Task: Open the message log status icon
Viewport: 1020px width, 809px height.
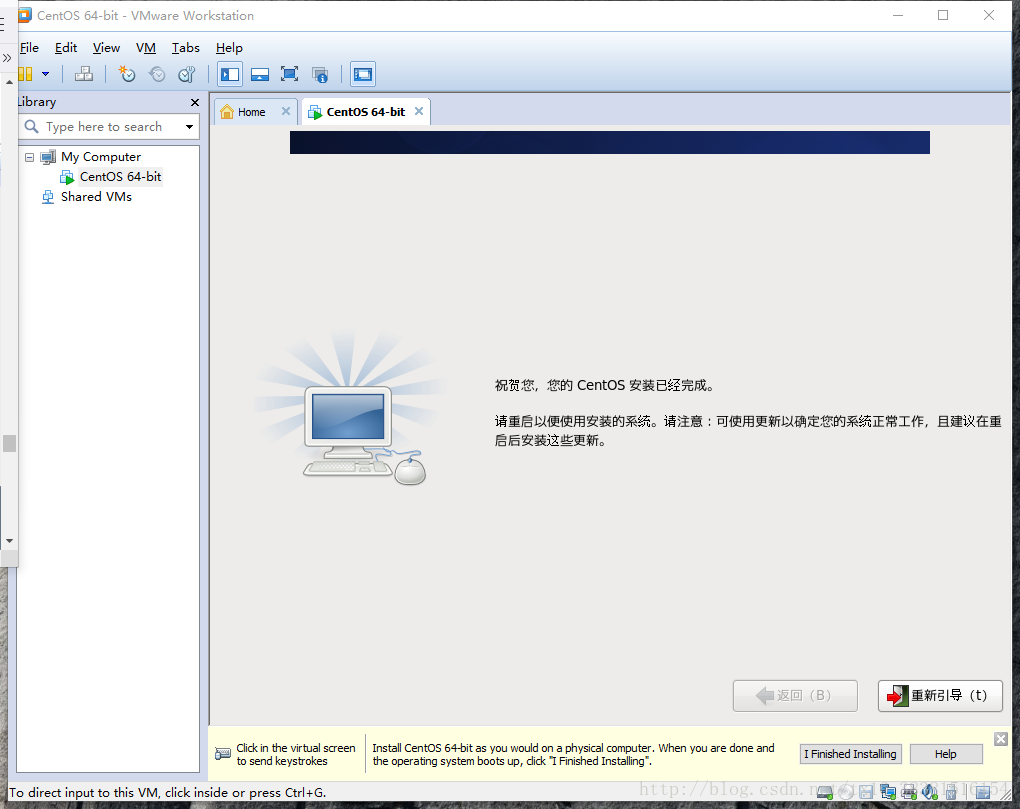Action: (x=982, y=791)
